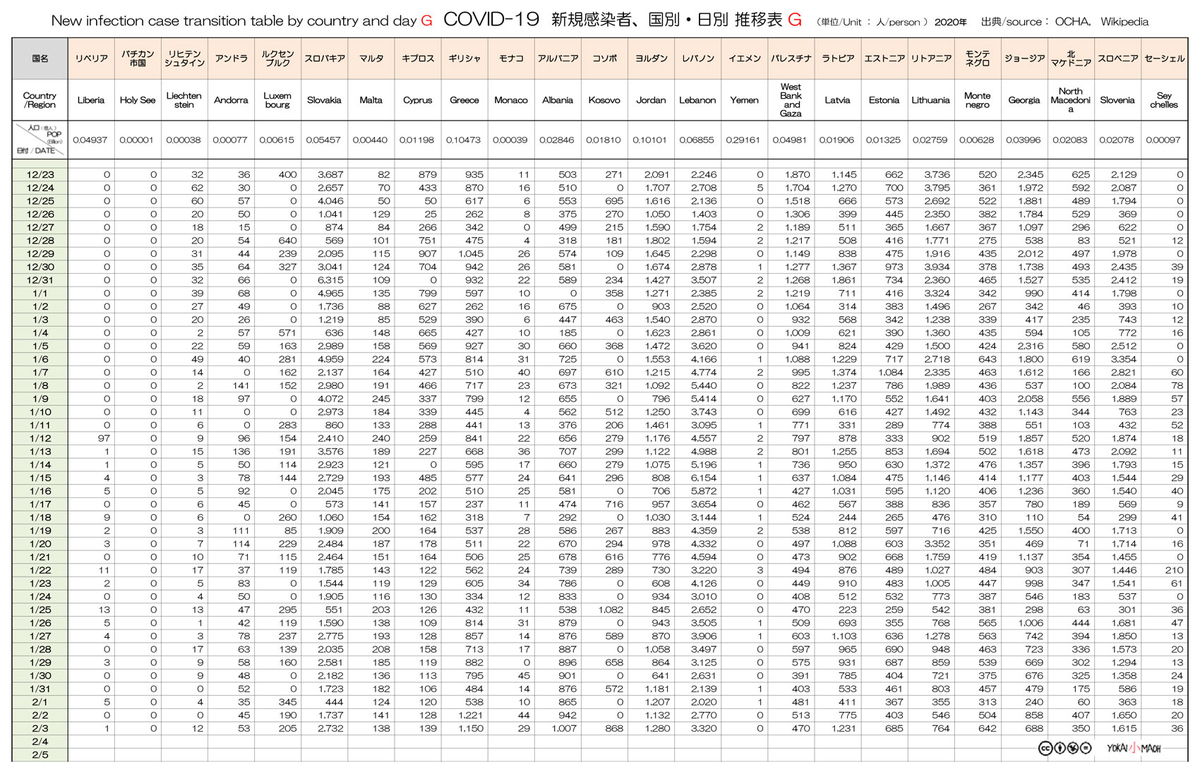The image size is (1200, 769).
Task: Select the 'Jordan' column header
Action: (651, 100)
